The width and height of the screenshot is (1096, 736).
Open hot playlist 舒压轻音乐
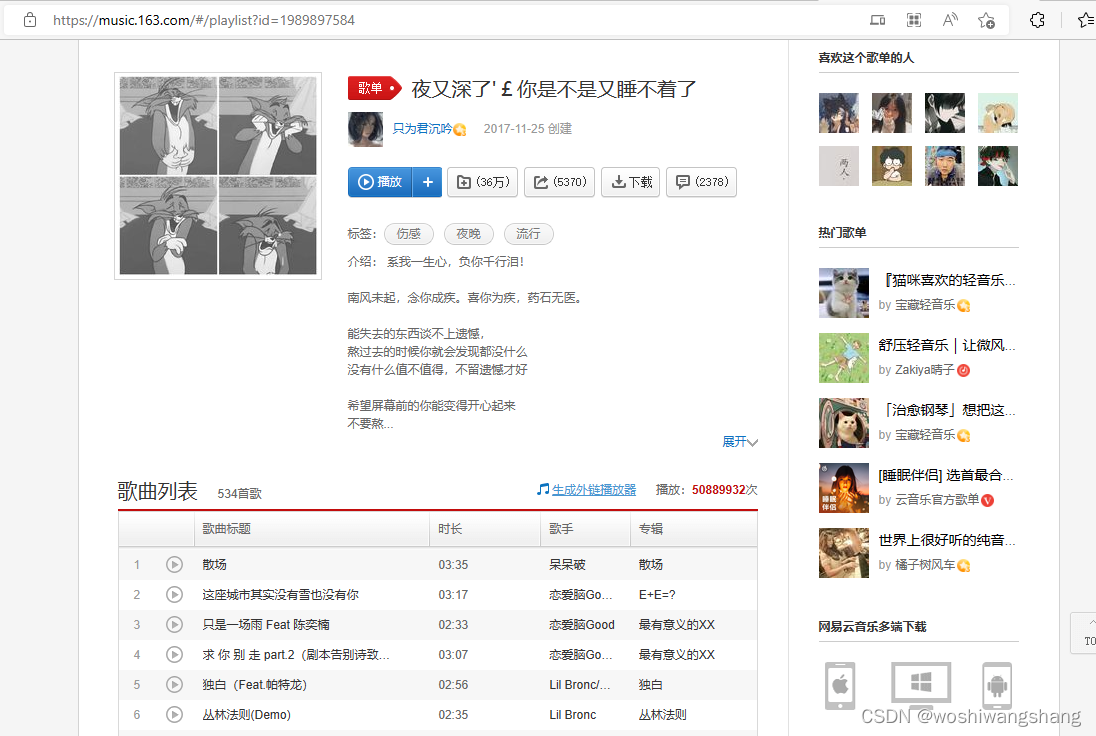[x=946, y=345]
